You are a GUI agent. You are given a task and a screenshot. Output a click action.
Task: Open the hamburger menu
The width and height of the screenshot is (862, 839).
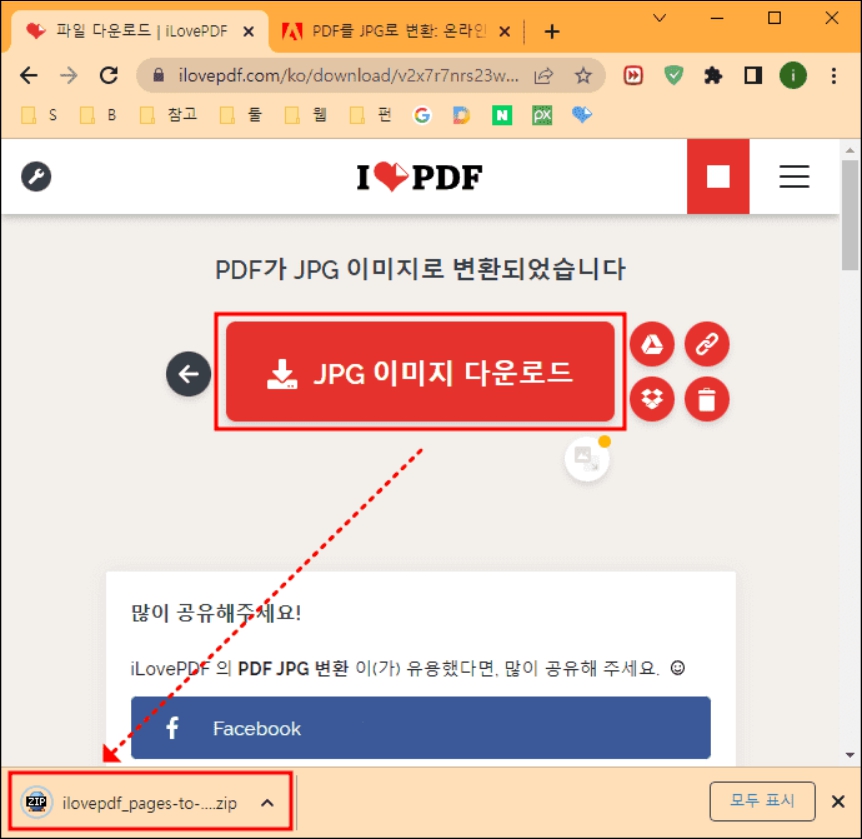pyautogui.click(x=794, y=176)
